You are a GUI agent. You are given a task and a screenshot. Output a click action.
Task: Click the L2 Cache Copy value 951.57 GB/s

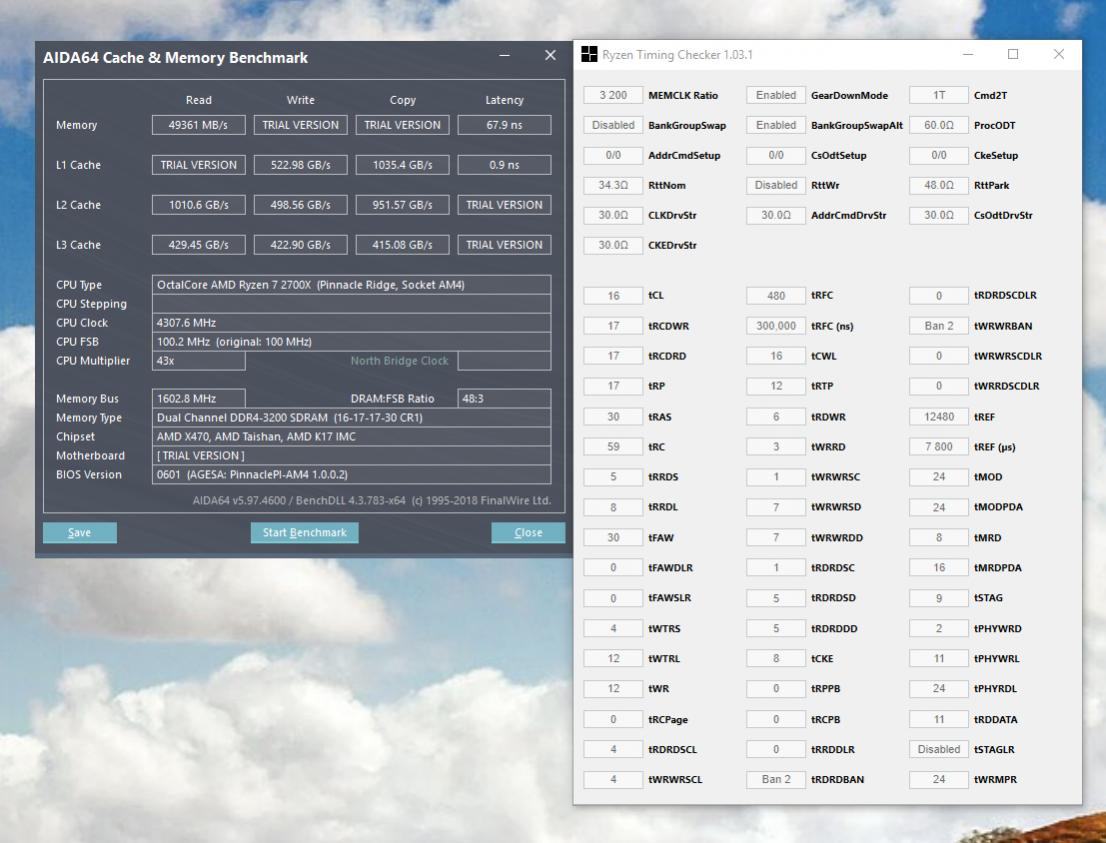(403, 205)
